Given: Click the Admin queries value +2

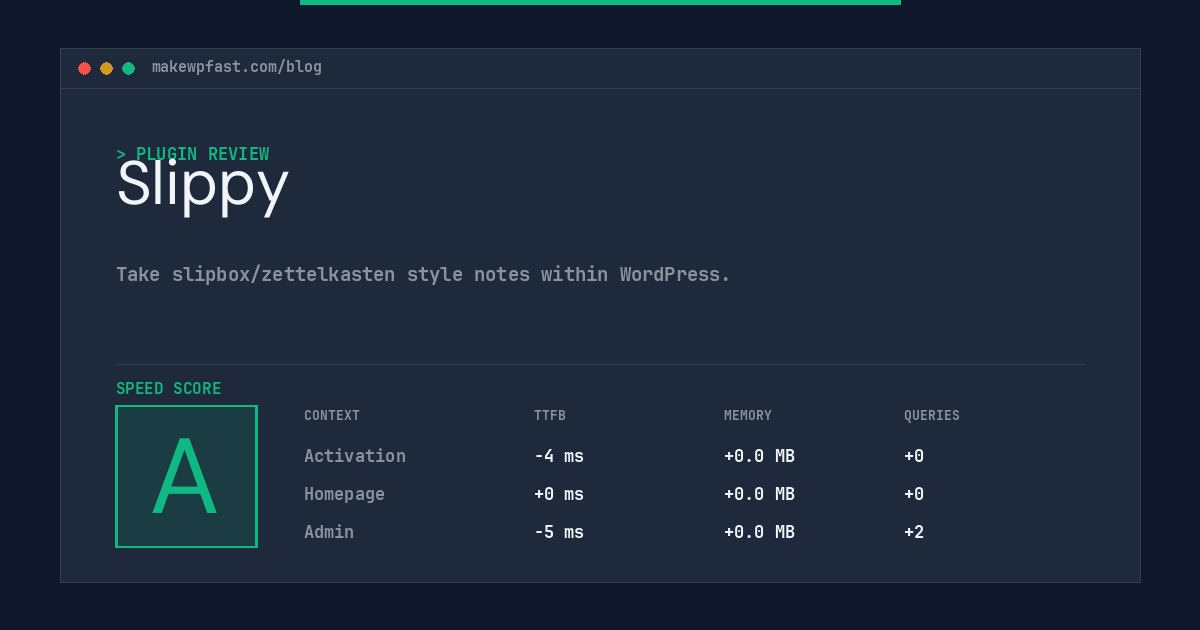Looking at the screenshot, I should click(x=914, y=532).
